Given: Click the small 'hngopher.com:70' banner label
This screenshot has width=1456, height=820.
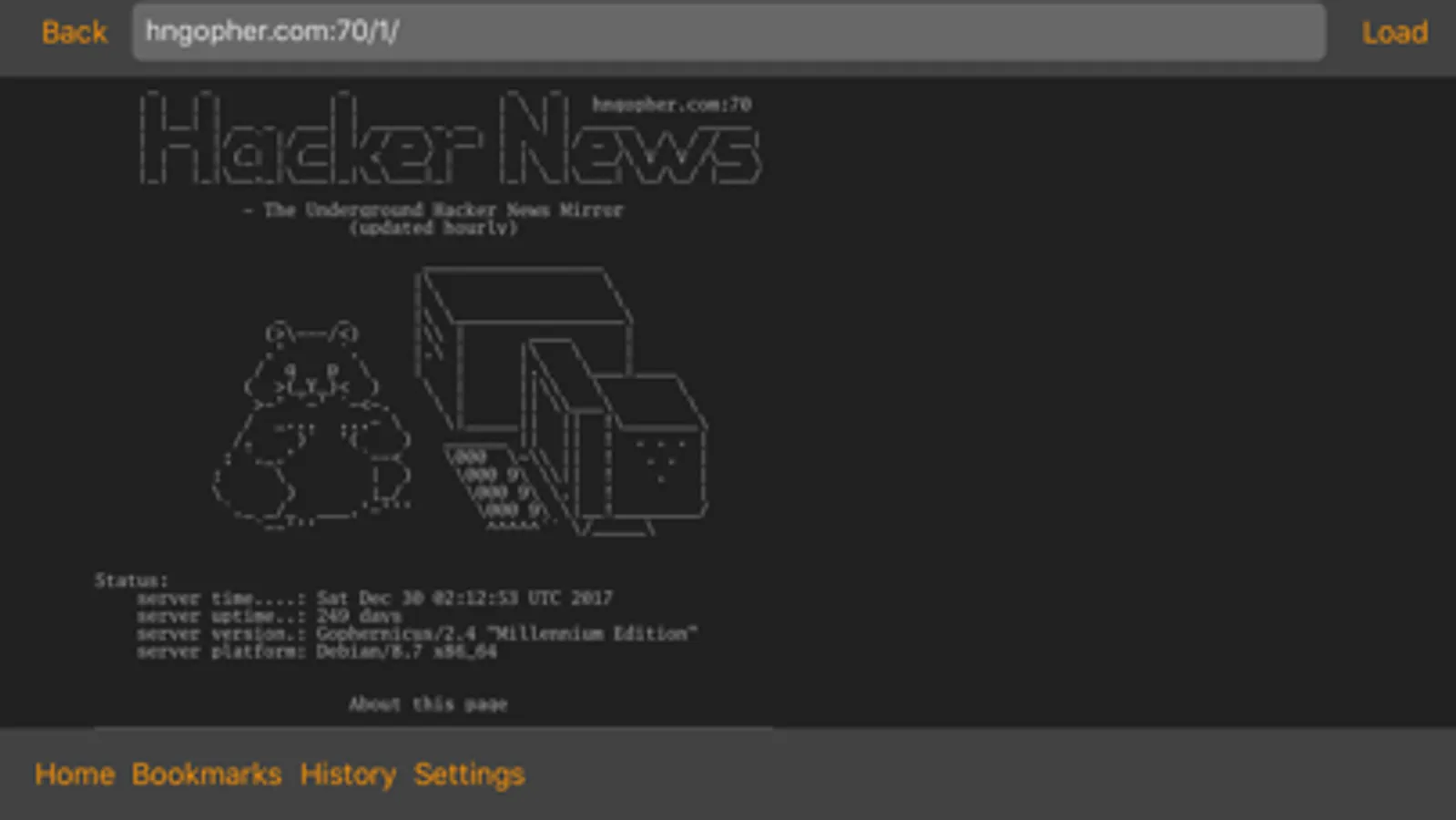Looking at the screenshot, I should coord(672,105).
